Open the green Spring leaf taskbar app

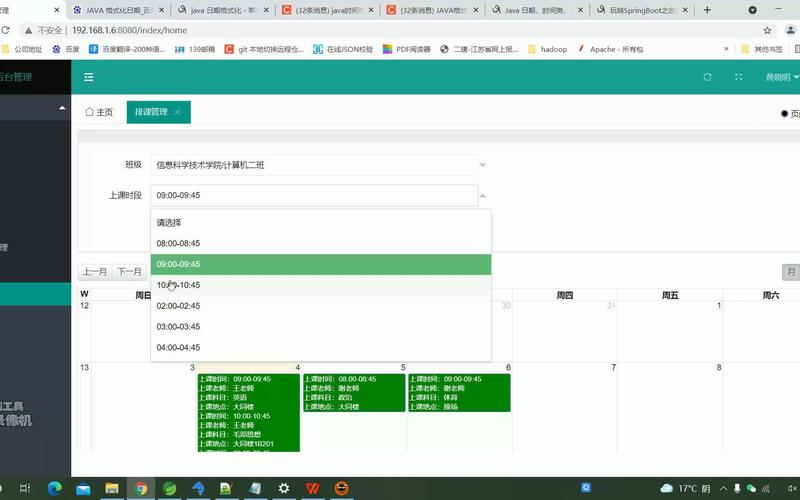pyautogui.click(x=169, y=488)
